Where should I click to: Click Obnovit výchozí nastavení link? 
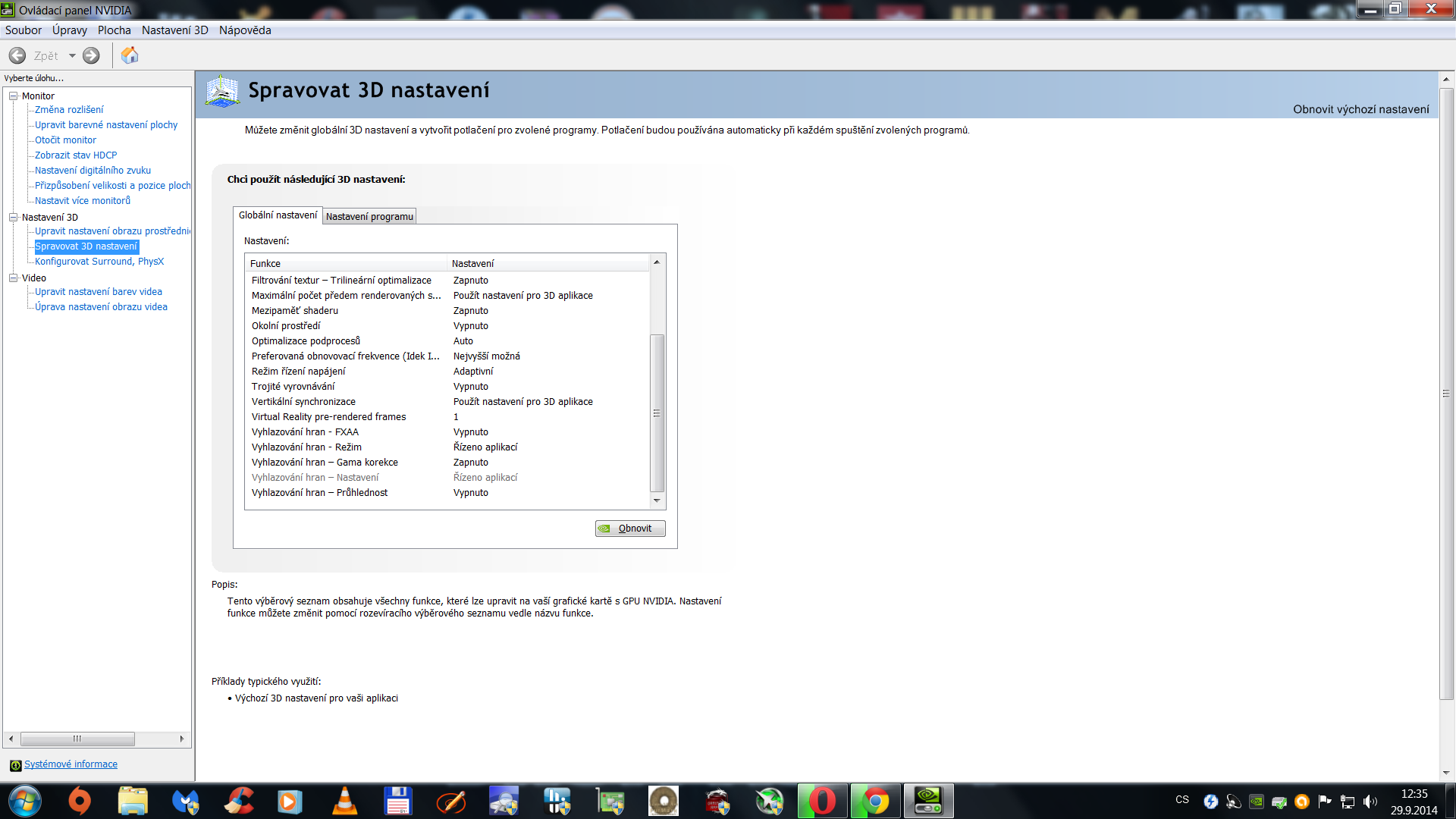1360,109
